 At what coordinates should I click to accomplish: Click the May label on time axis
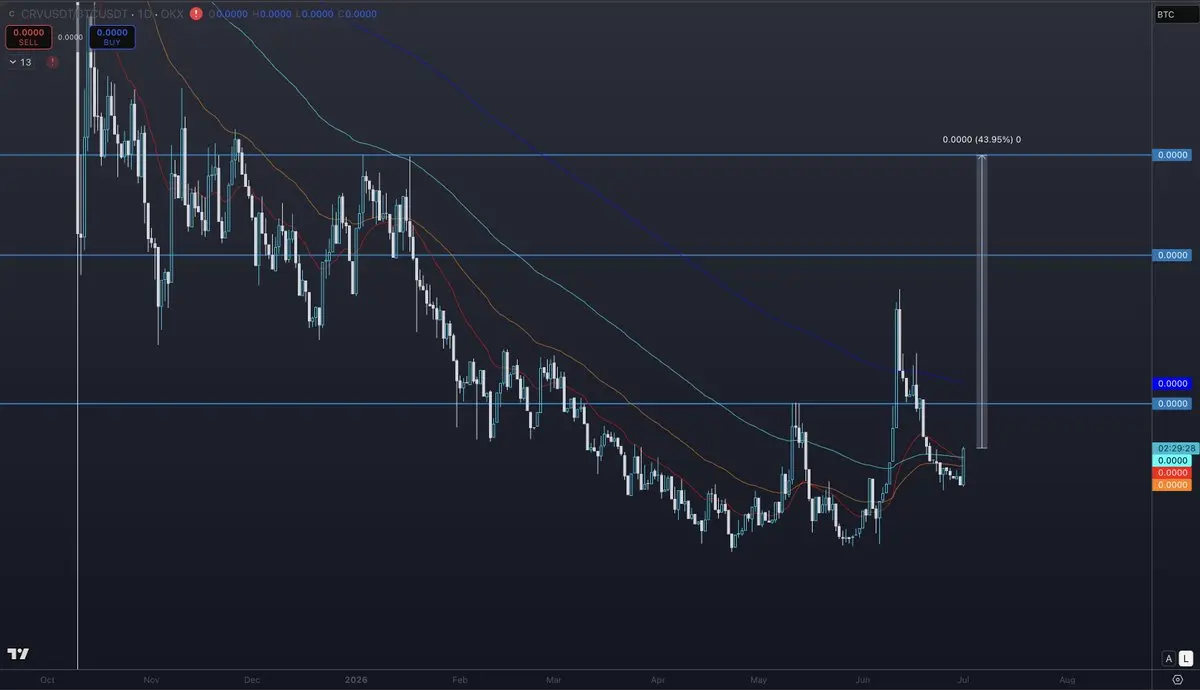coord(759,679)
